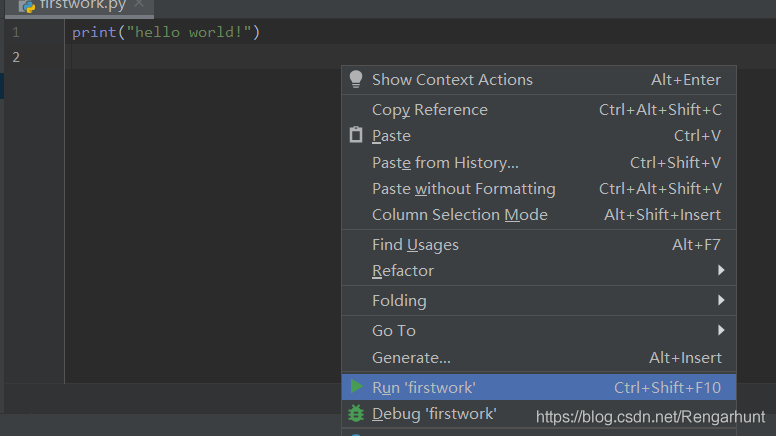Open the Generate... menu item
This screenshot has height=436, width=776.
pos(411,358)
